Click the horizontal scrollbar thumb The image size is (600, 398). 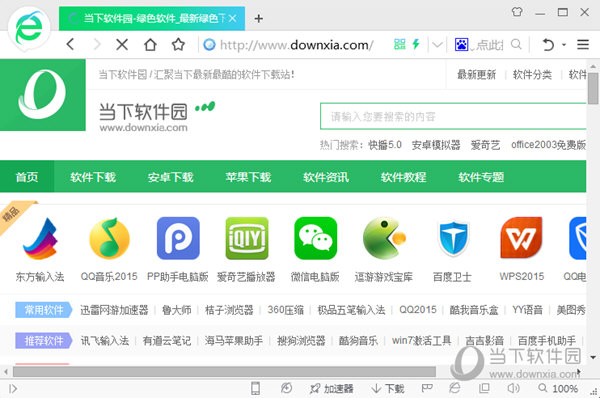[x=224, y=371]
